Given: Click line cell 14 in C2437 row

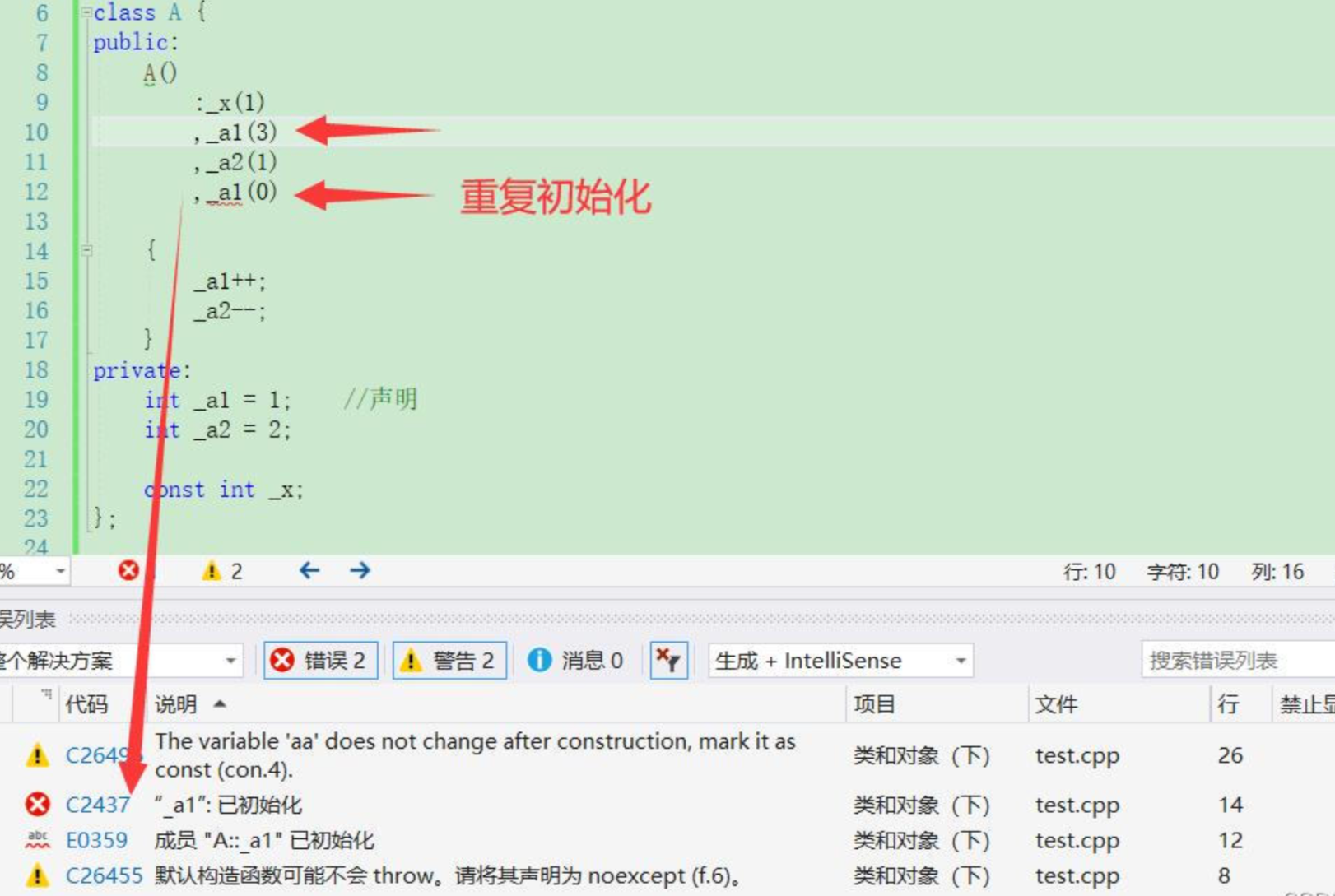Looking at the screenshot, I should coord(1230,805).
